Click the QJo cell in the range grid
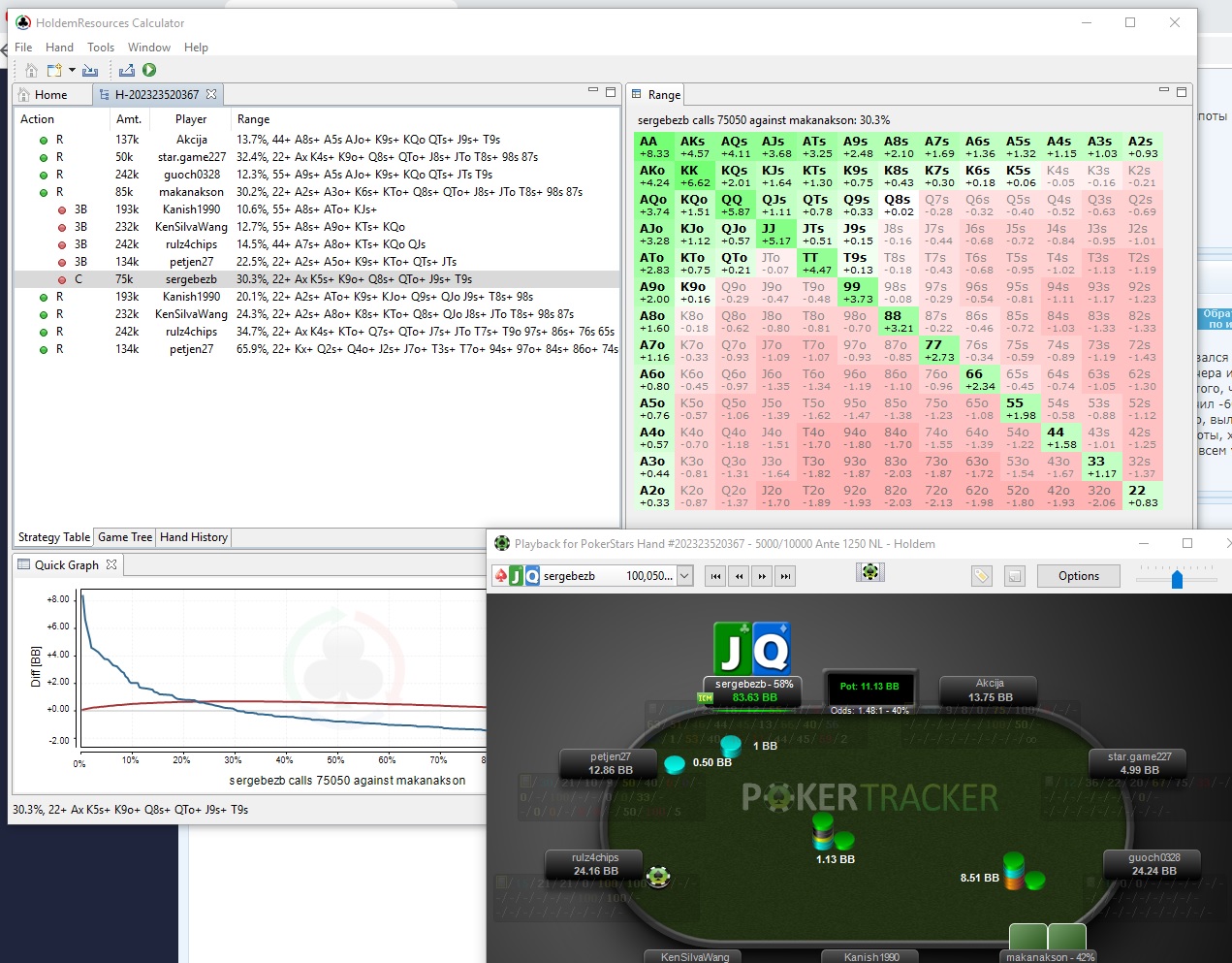This screenshot has height=963, width=1232. point(736,235)
